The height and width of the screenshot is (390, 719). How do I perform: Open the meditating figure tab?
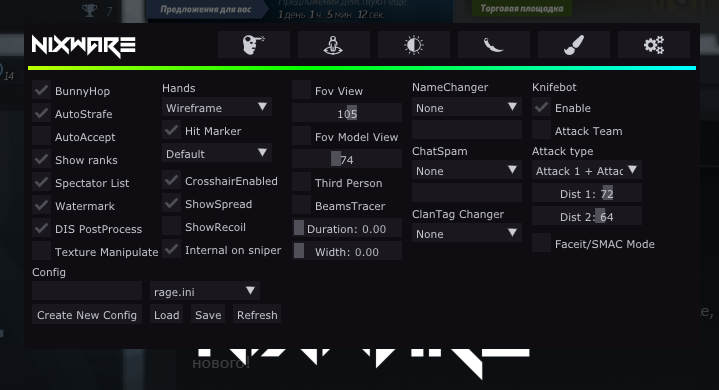click(x=334, y=44)
